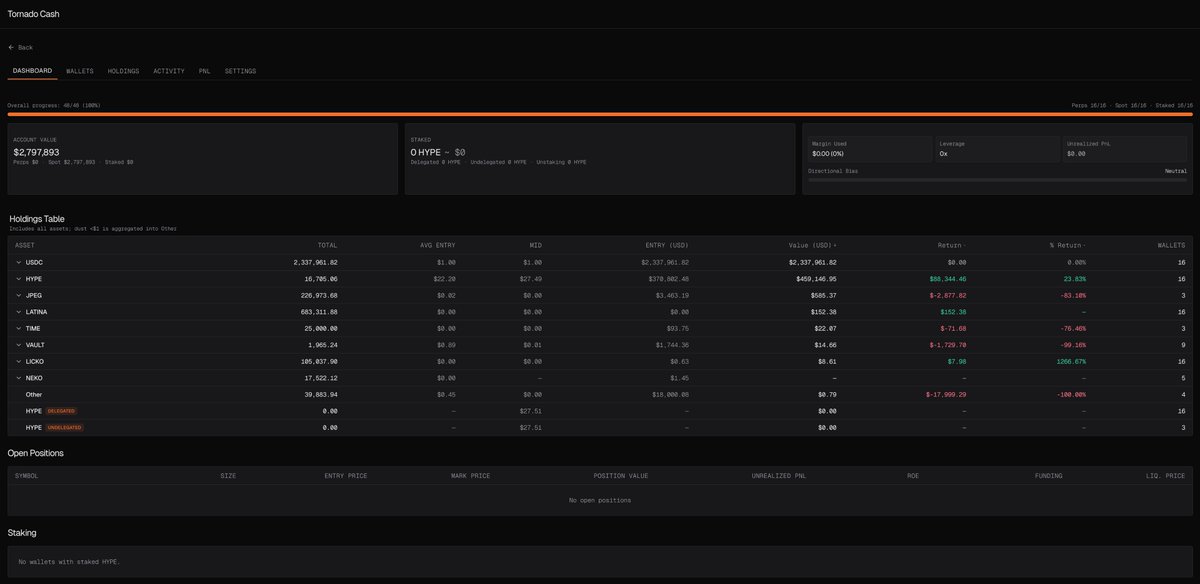Click the Unrealized PnL $0.00 card
1200x584 pixels.
(x=1125, y=149)
